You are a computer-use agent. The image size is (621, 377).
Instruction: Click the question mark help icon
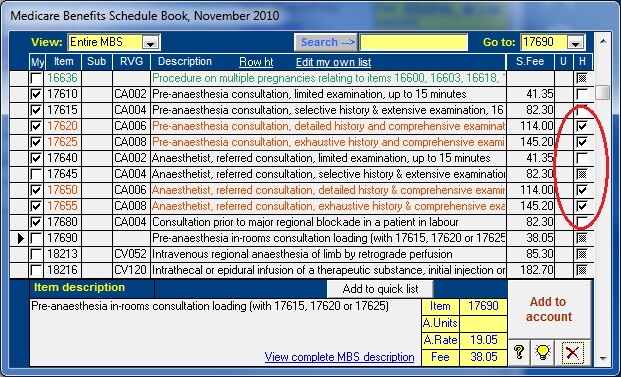pos(518,352)
